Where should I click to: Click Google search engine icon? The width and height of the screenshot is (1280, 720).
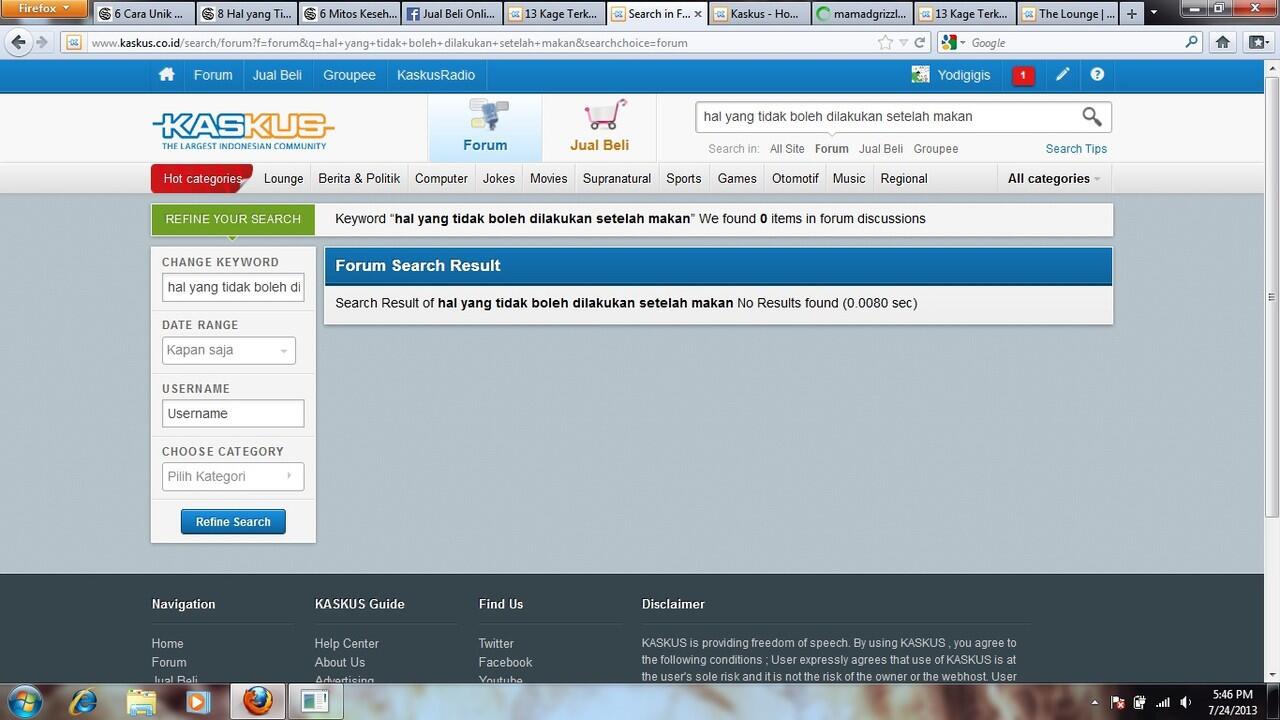949,42
